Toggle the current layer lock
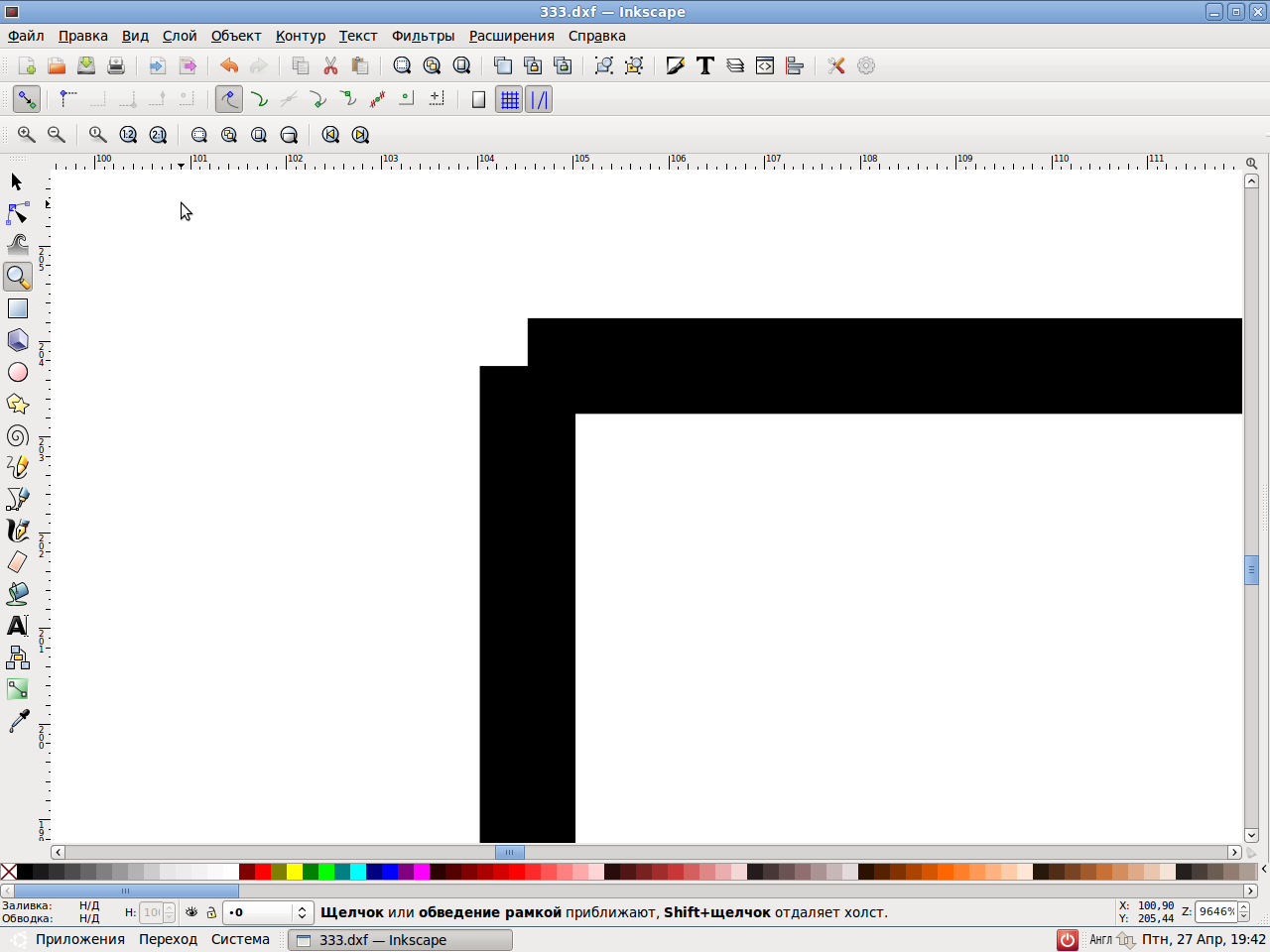The width and height of the screenshot is (1270, 952). [x=211, y=912]
